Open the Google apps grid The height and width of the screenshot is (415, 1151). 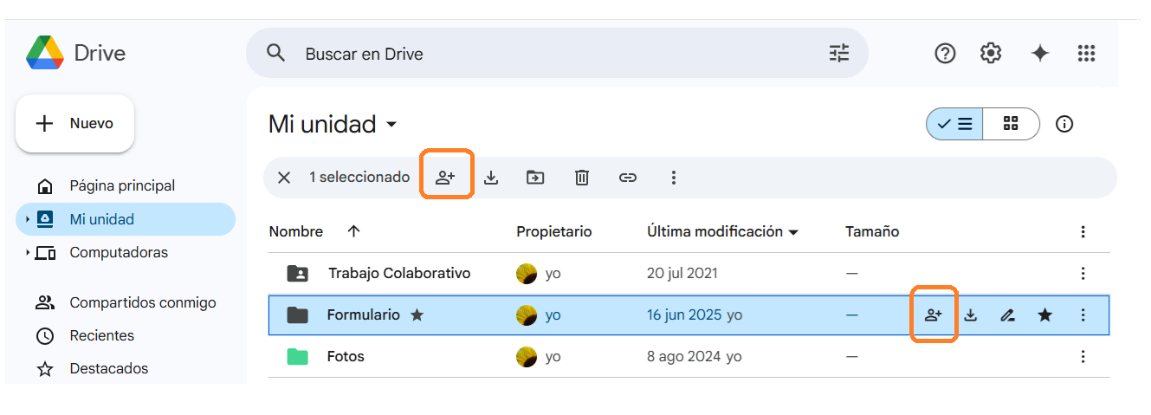[1086, 53]
